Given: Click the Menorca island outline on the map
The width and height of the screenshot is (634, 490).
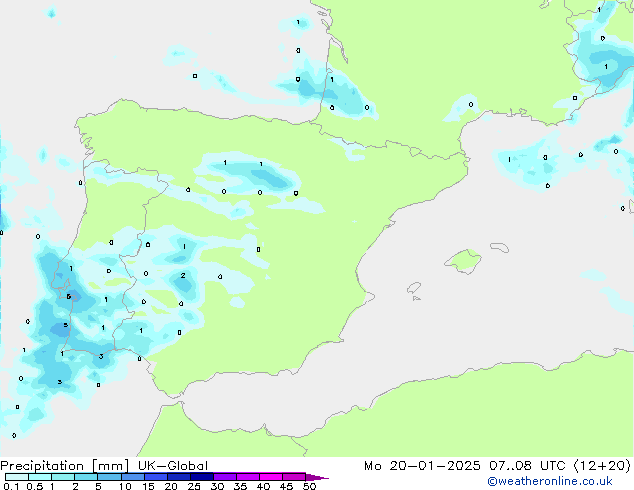Looking at the screenshot, I should [499, 247].
